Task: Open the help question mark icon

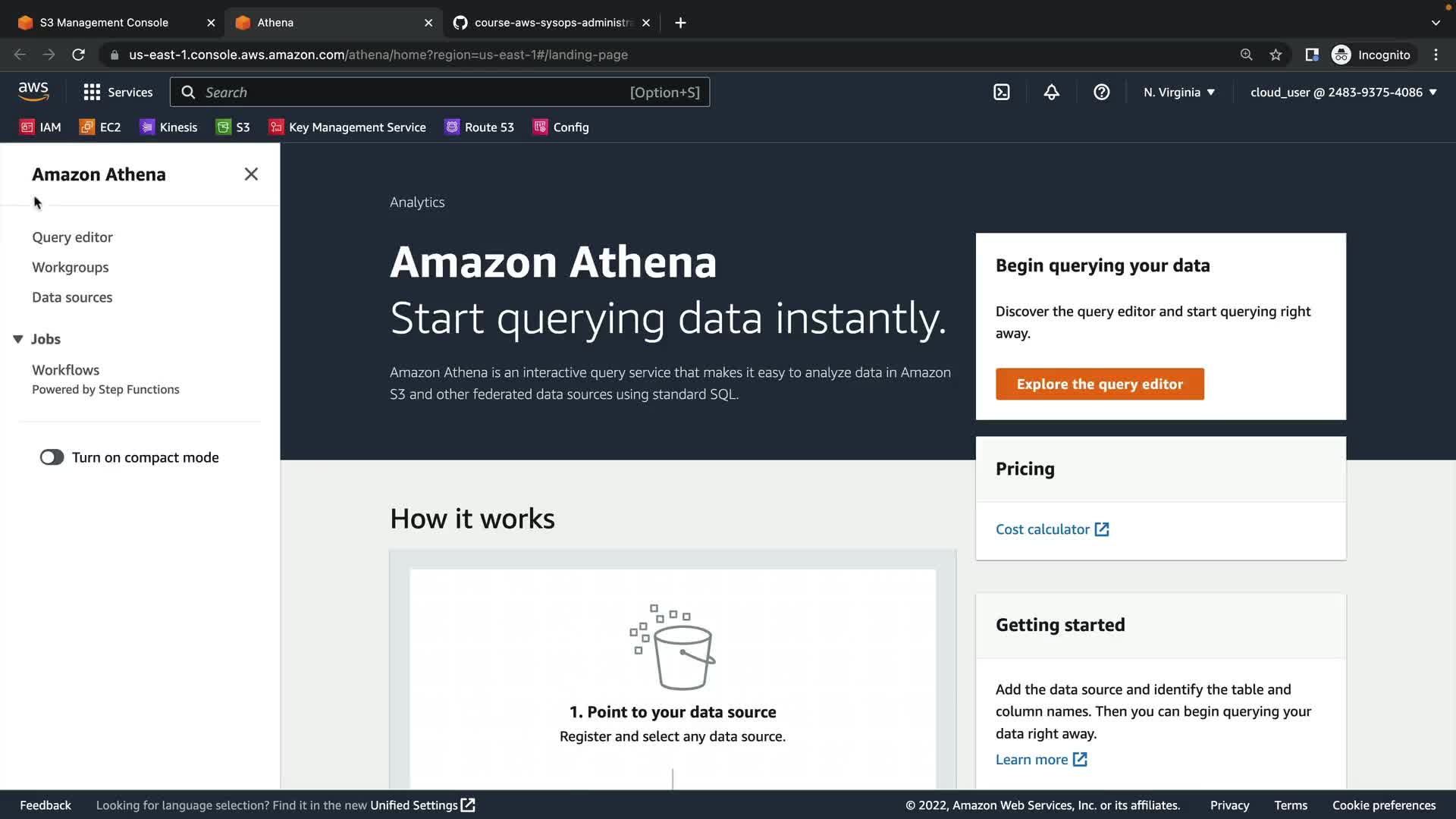Action: 1101,93
